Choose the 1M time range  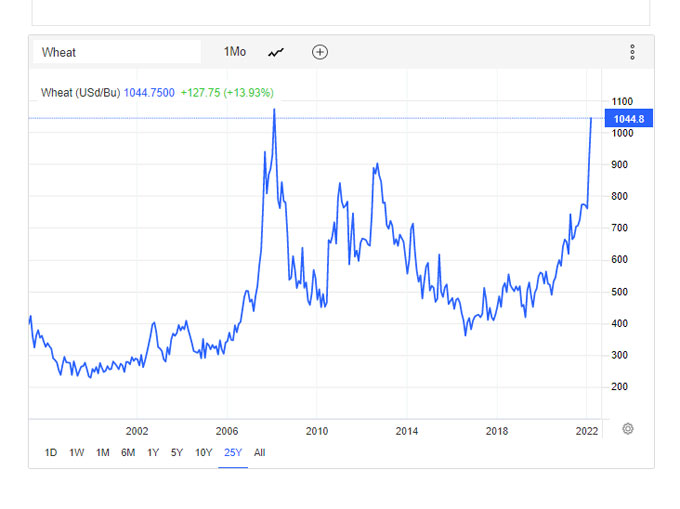[x=103, y=452]
